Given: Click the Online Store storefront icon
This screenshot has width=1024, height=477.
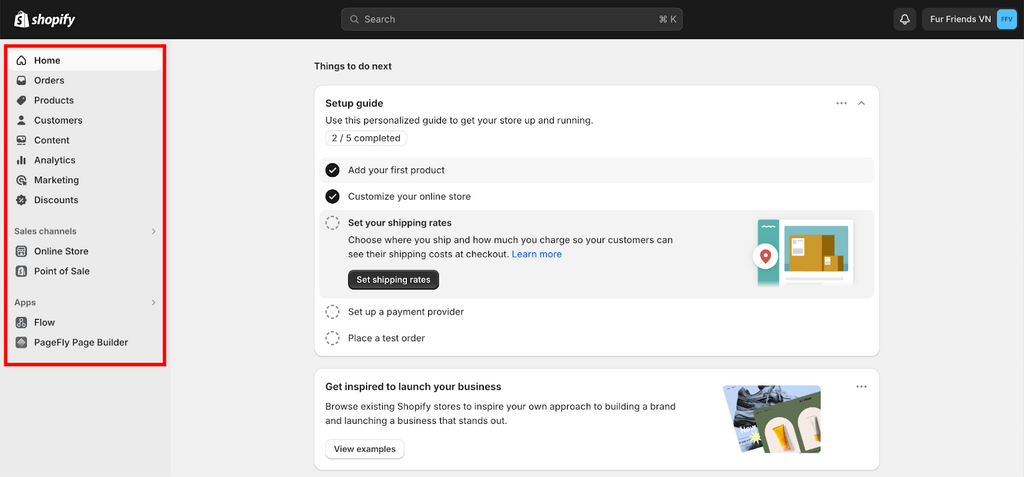Looking at the screenshot, I should point(22,251).
